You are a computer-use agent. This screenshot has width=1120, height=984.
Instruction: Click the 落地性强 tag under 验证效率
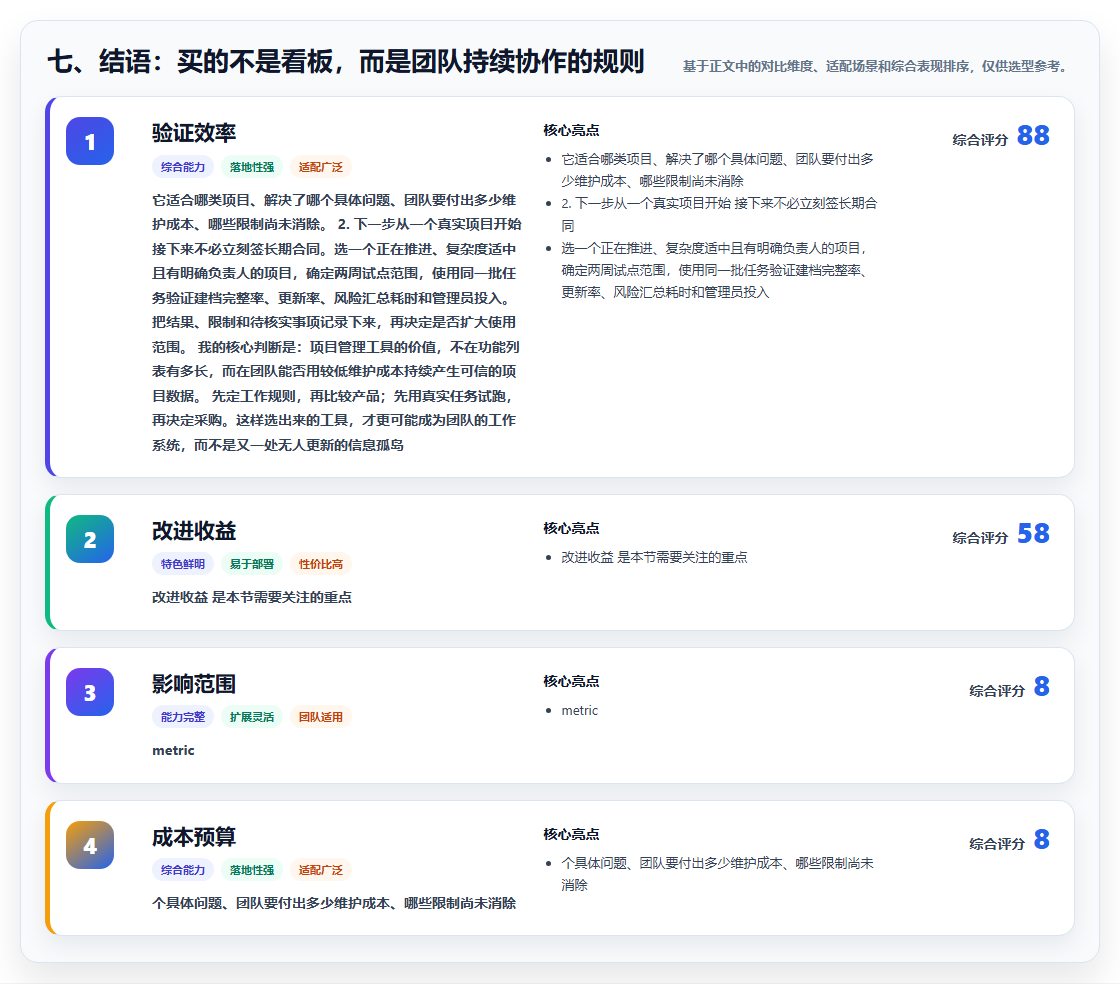coord(252,167)
